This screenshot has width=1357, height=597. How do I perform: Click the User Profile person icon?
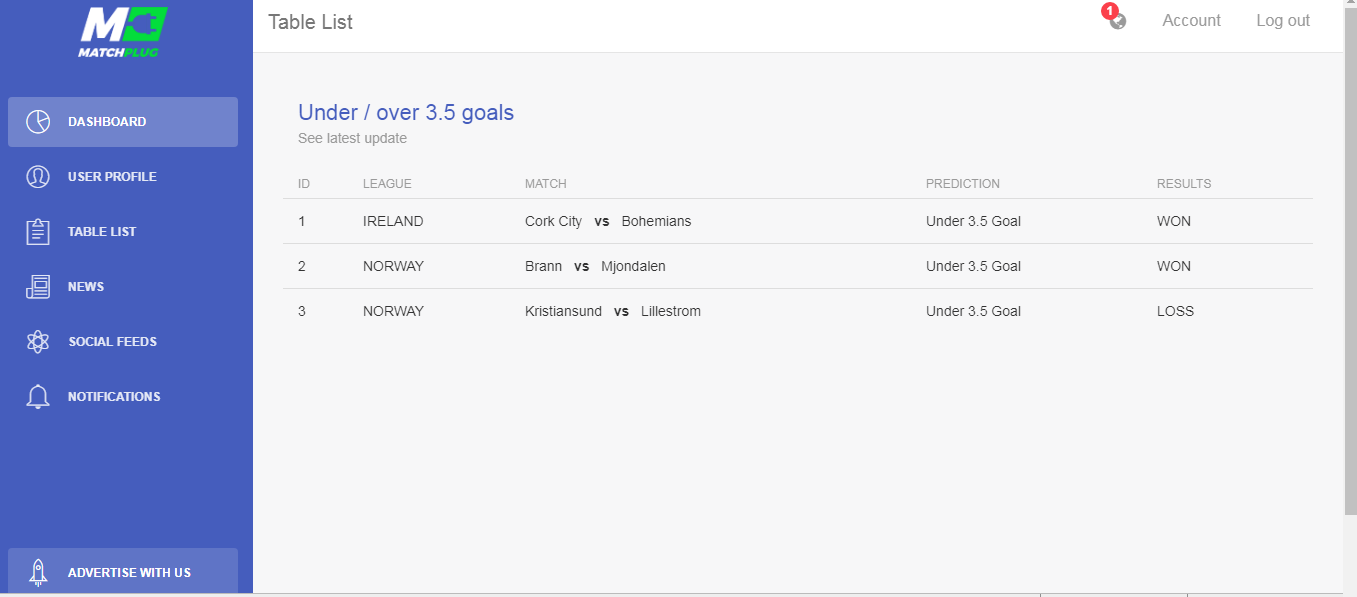pyautogui.click(x=38, y=176)
